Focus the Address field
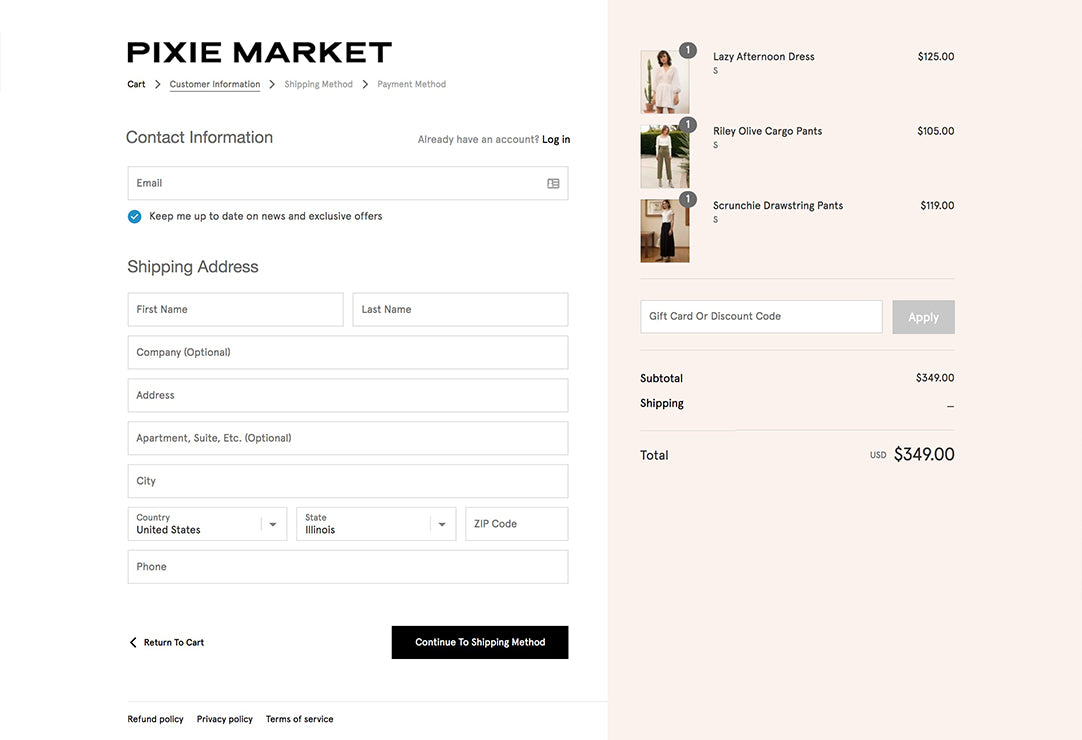Image resolution: width=1082 pixels, height=740 pixels. [348, 396]
